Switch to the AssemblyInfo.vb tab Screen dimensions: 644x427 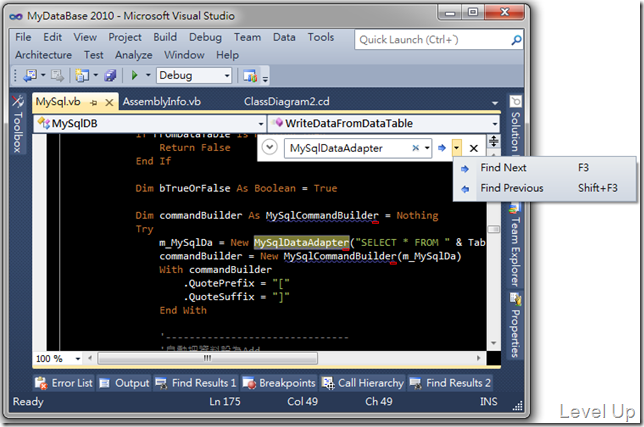[x=162, y=101]
